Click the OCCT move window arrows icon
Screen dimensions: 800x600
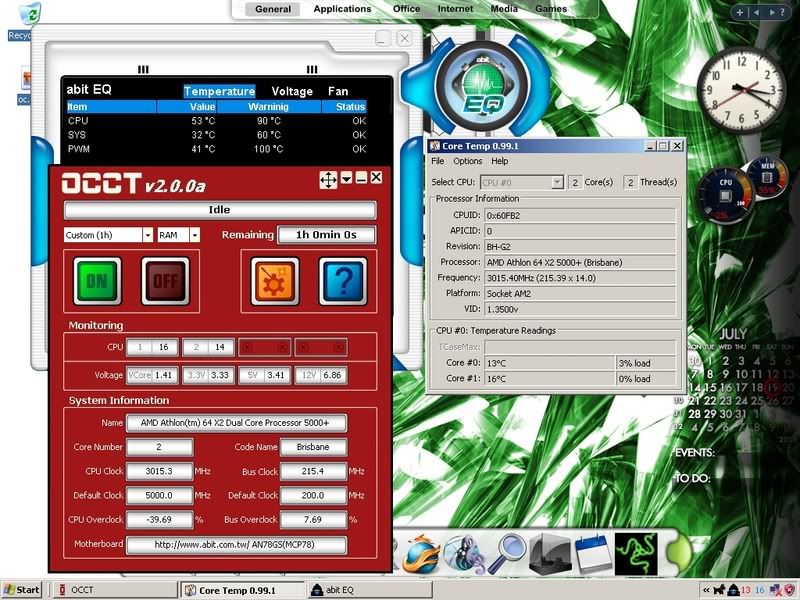(328, 179)
